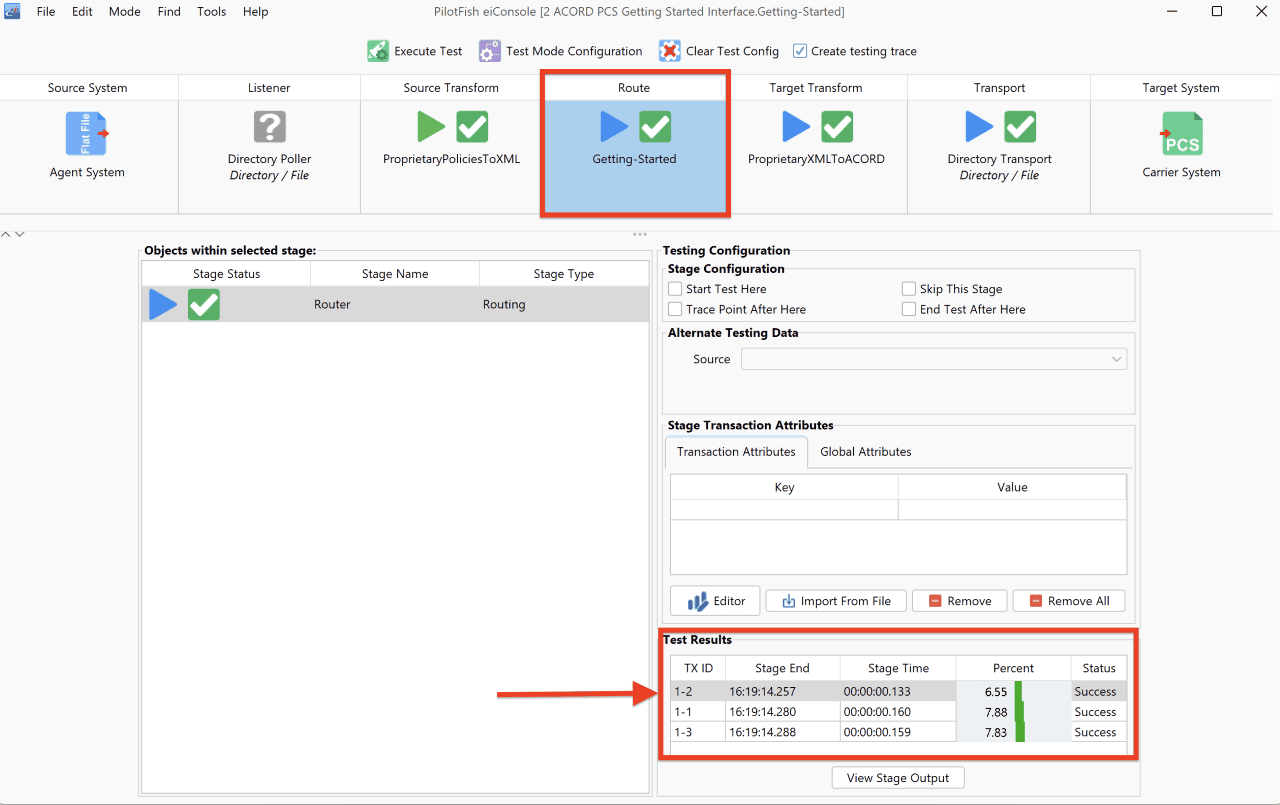Click the play arrow under Target Transform
Screen dimensions: 1280x805
click(796, 127)
